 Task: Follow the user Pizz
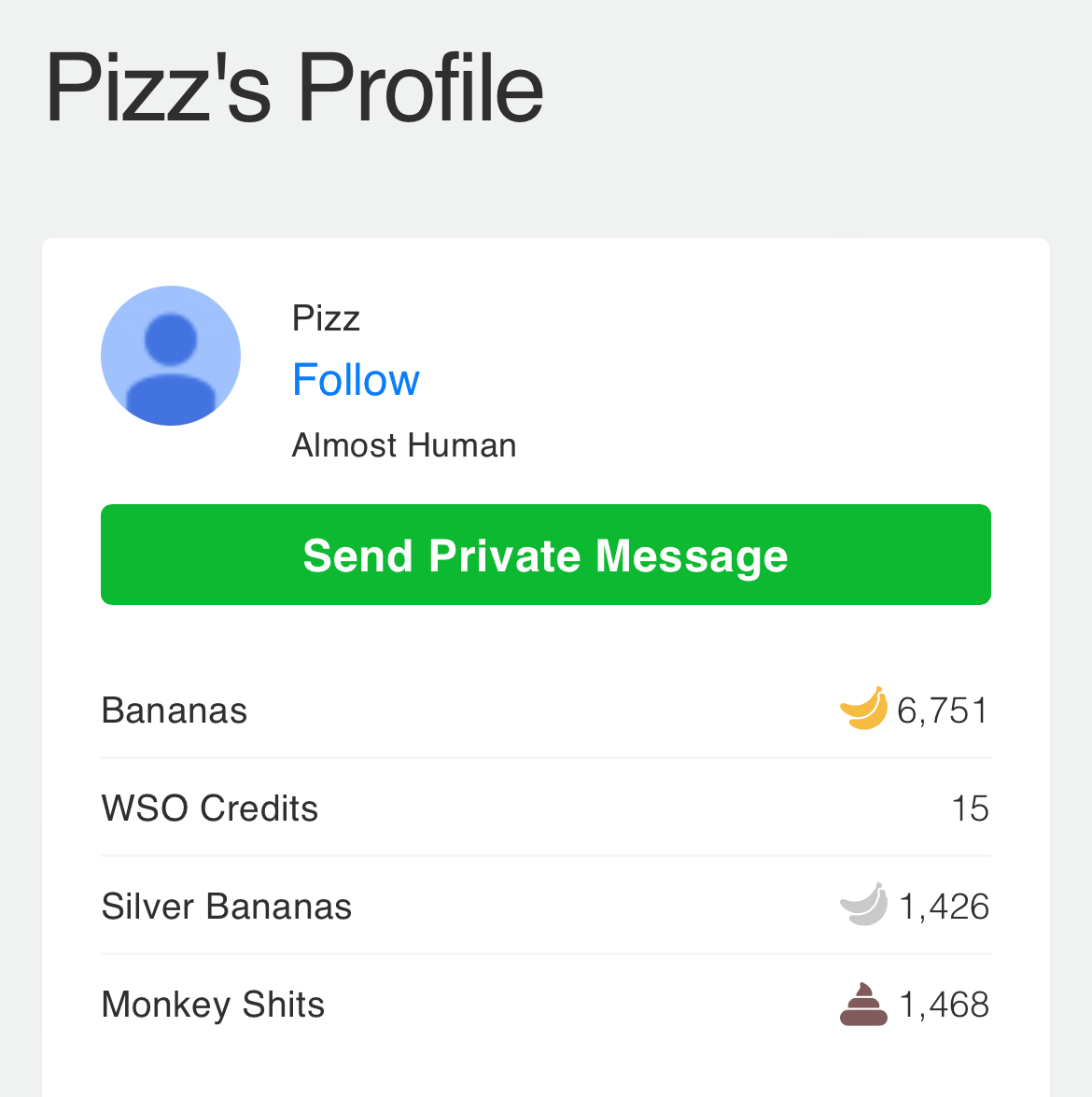pyautogui.click(x=356, y=380)
